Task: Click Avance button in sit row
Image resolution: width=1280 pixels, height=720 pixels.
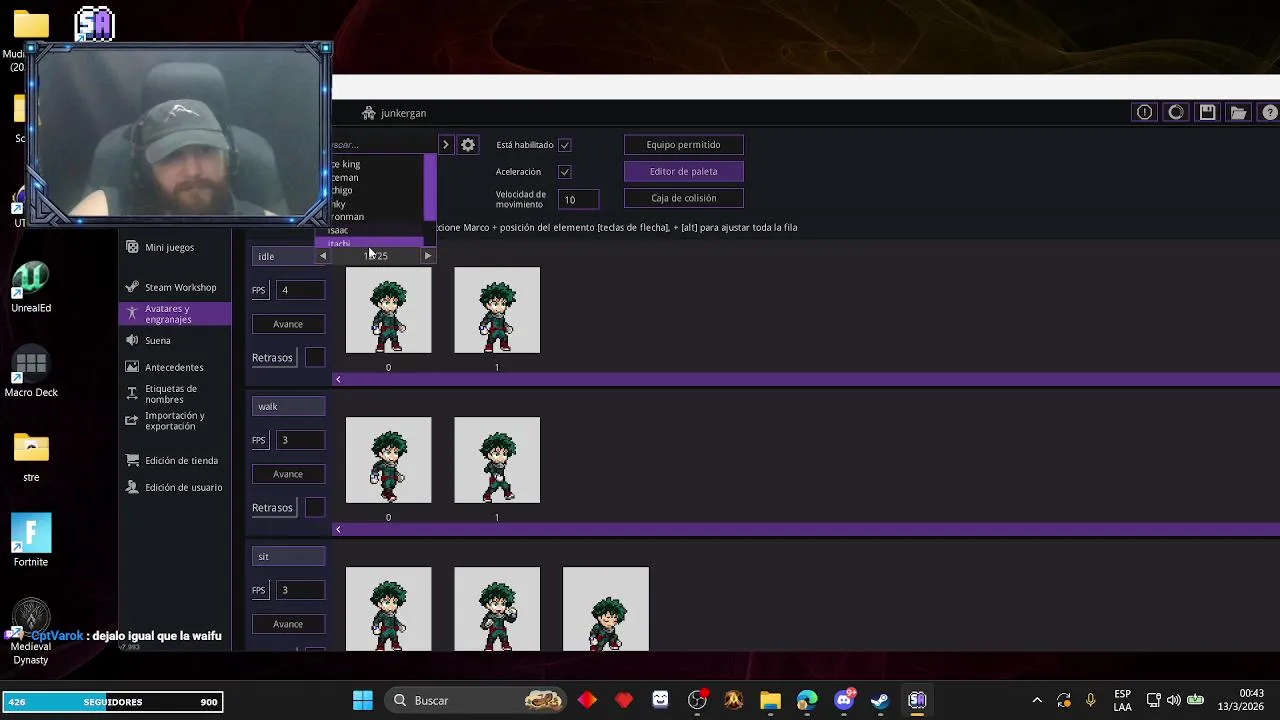Action: coord(288,624)
